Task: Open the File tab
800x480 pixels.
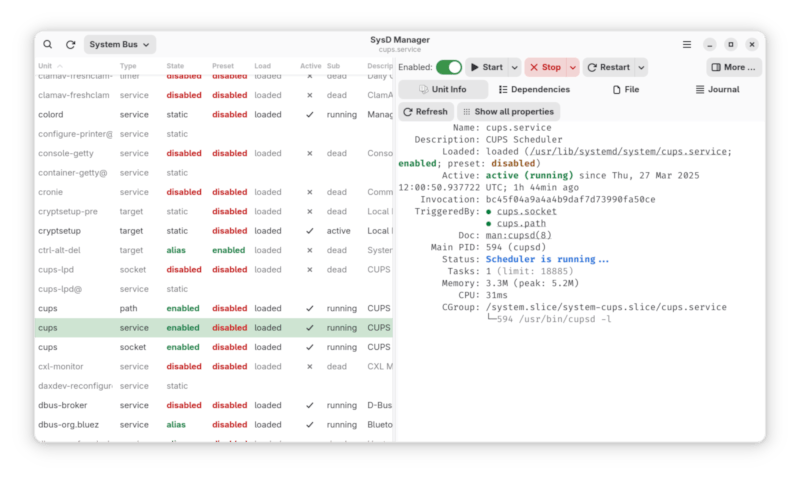Action: [625, 89]
